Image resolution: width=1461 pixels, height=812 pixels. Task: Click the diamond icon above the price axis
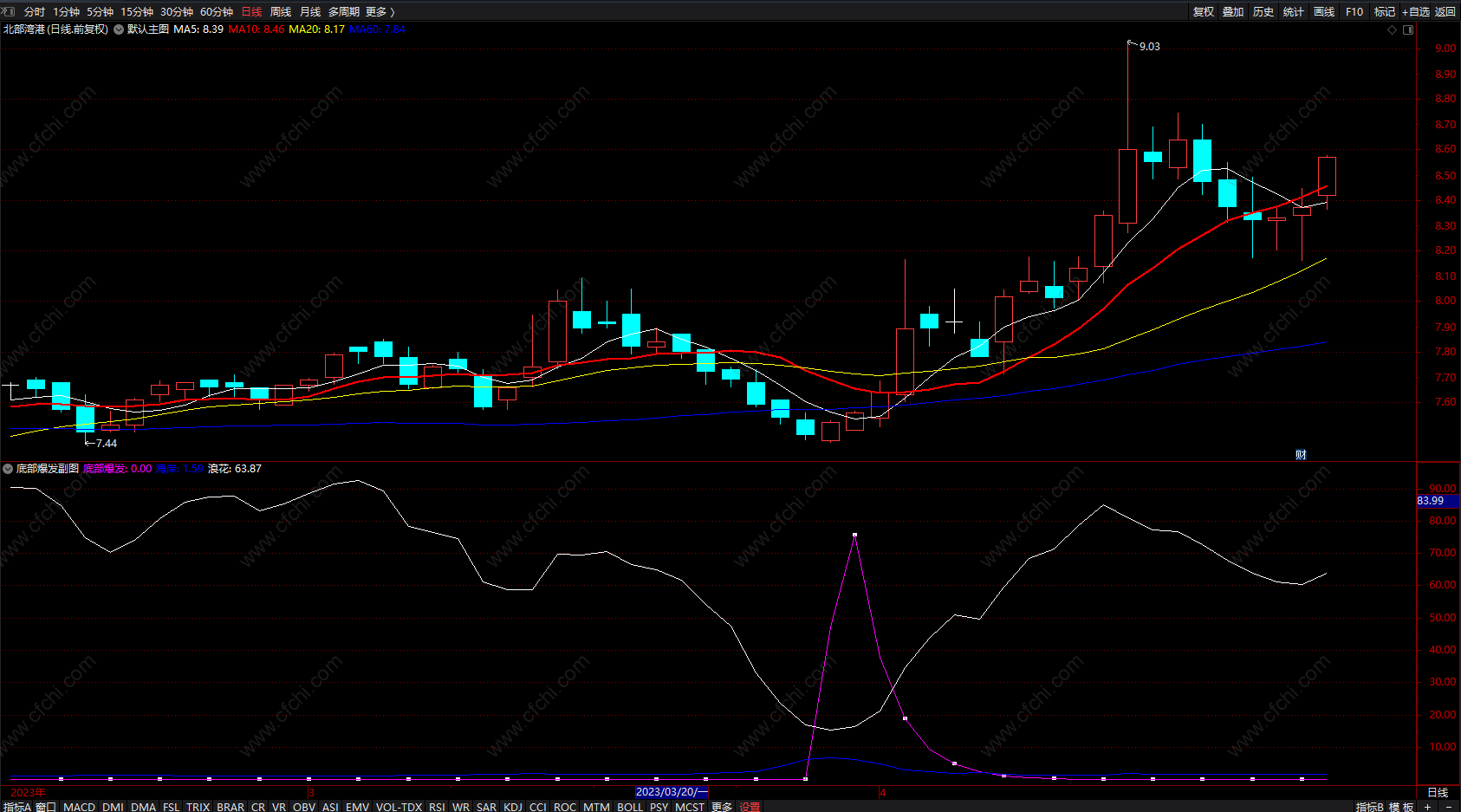(x=1393, y=29)
